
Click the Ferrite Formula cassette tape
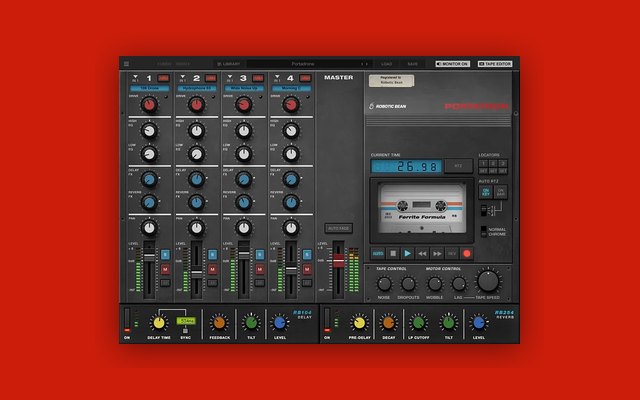[x=422, y=208]
